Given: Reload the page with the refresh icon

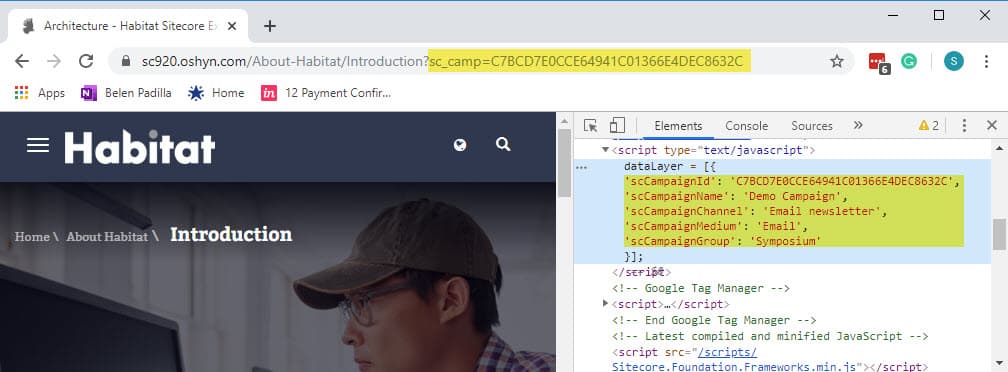Looking at the screenshot, I should [86, 61].
